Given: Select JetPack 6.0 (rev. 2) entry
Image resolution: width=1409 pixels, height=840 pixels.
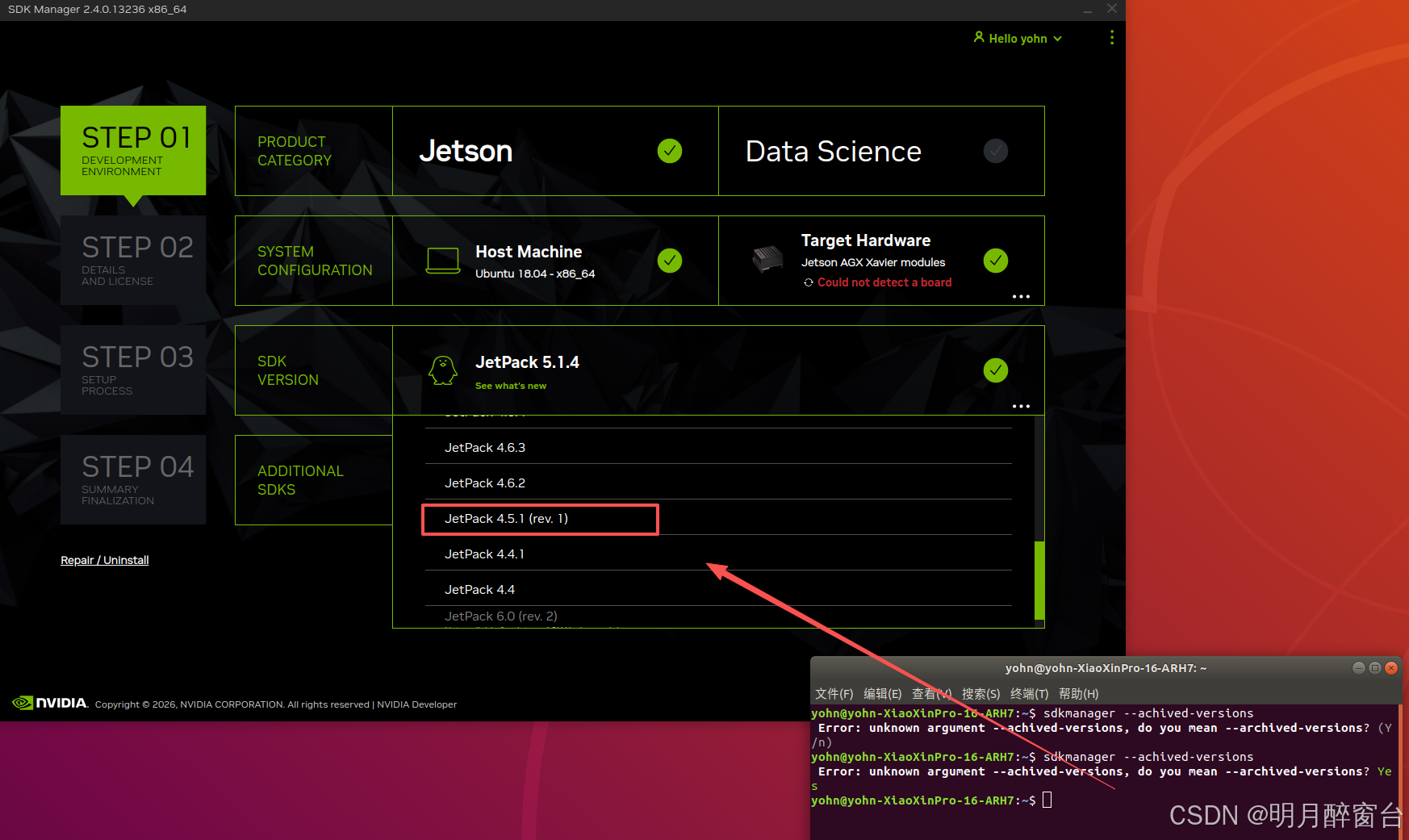Looking at the screenshot, I should pos(718,616).
